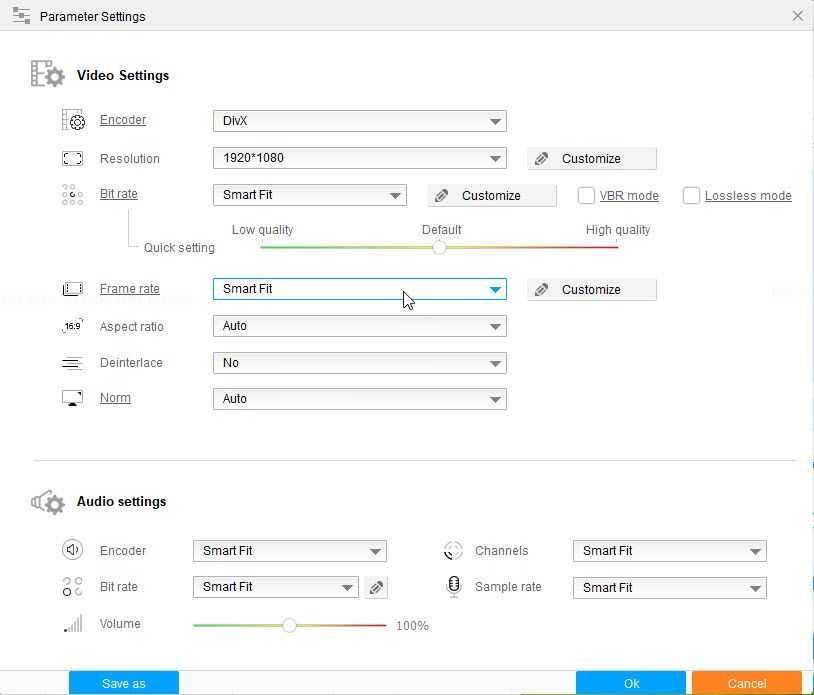Viewport: 814px width, 695px height.
Task: Click the Volume slider handle
Action: pos(289,625)
